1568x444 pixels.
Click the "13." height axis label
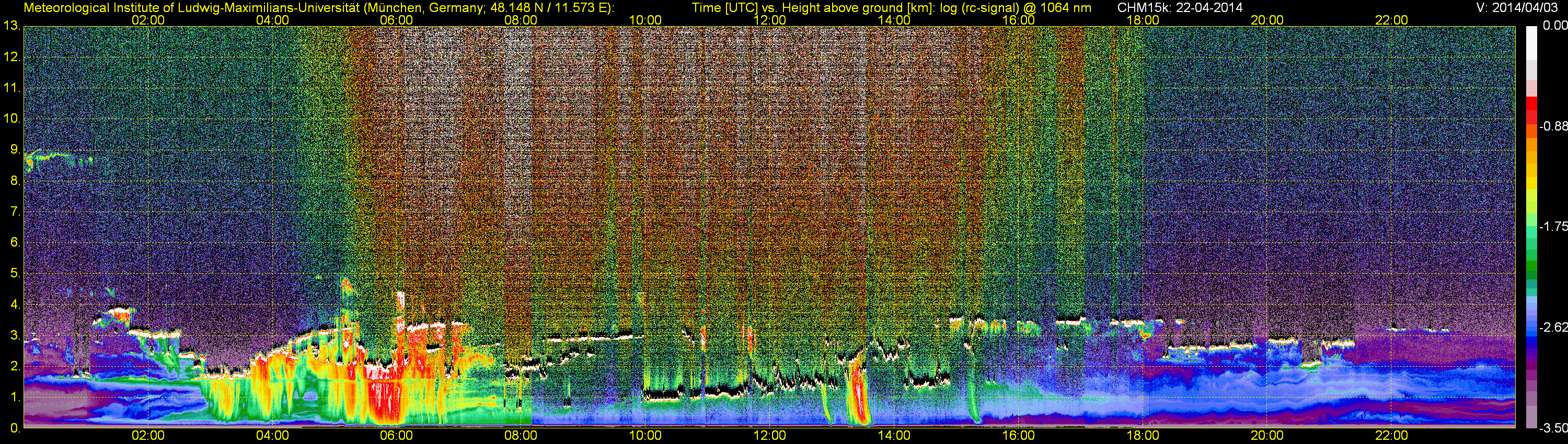click(x=11, y=26)
